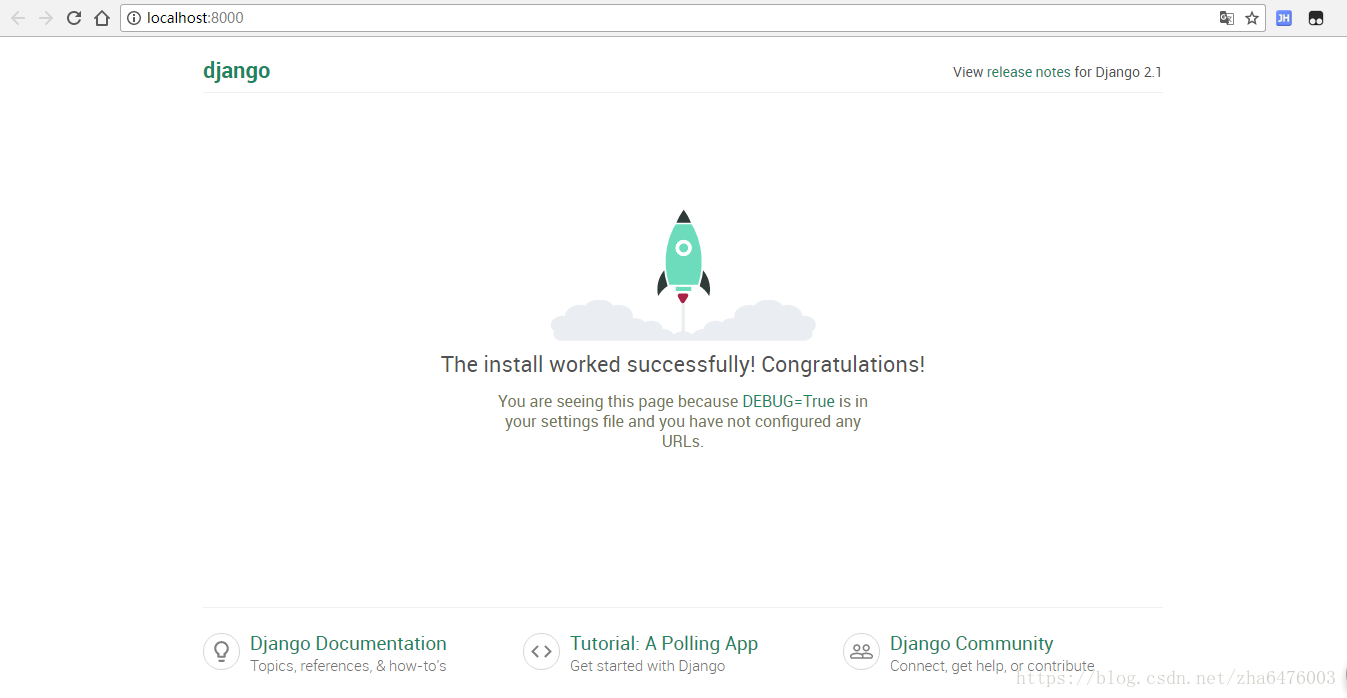Click the people community icon
The height and width of the screenshot is (698, 1347).
tap(861, 651)
